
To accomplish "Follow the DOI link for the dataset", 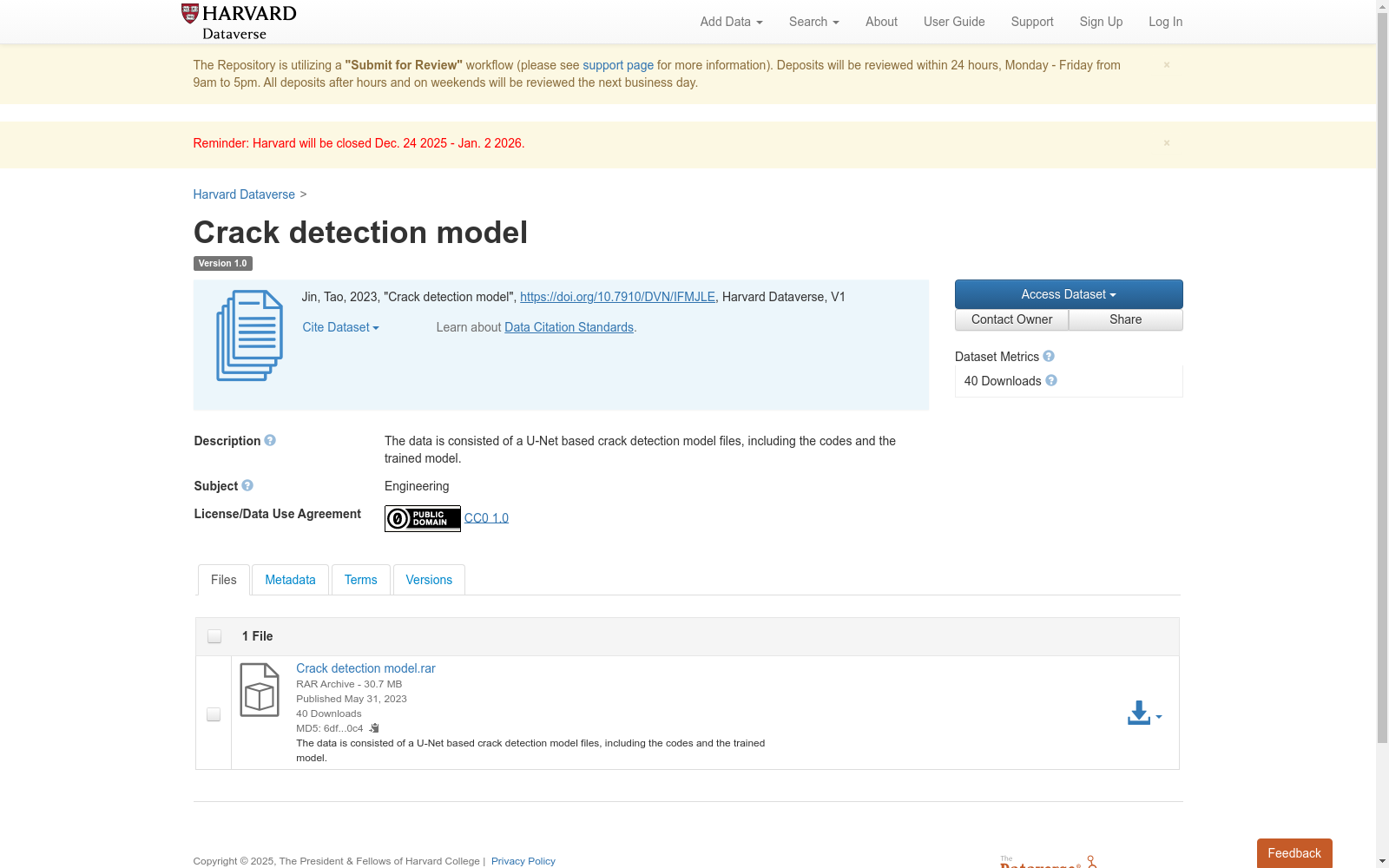I will coord(617,297).
